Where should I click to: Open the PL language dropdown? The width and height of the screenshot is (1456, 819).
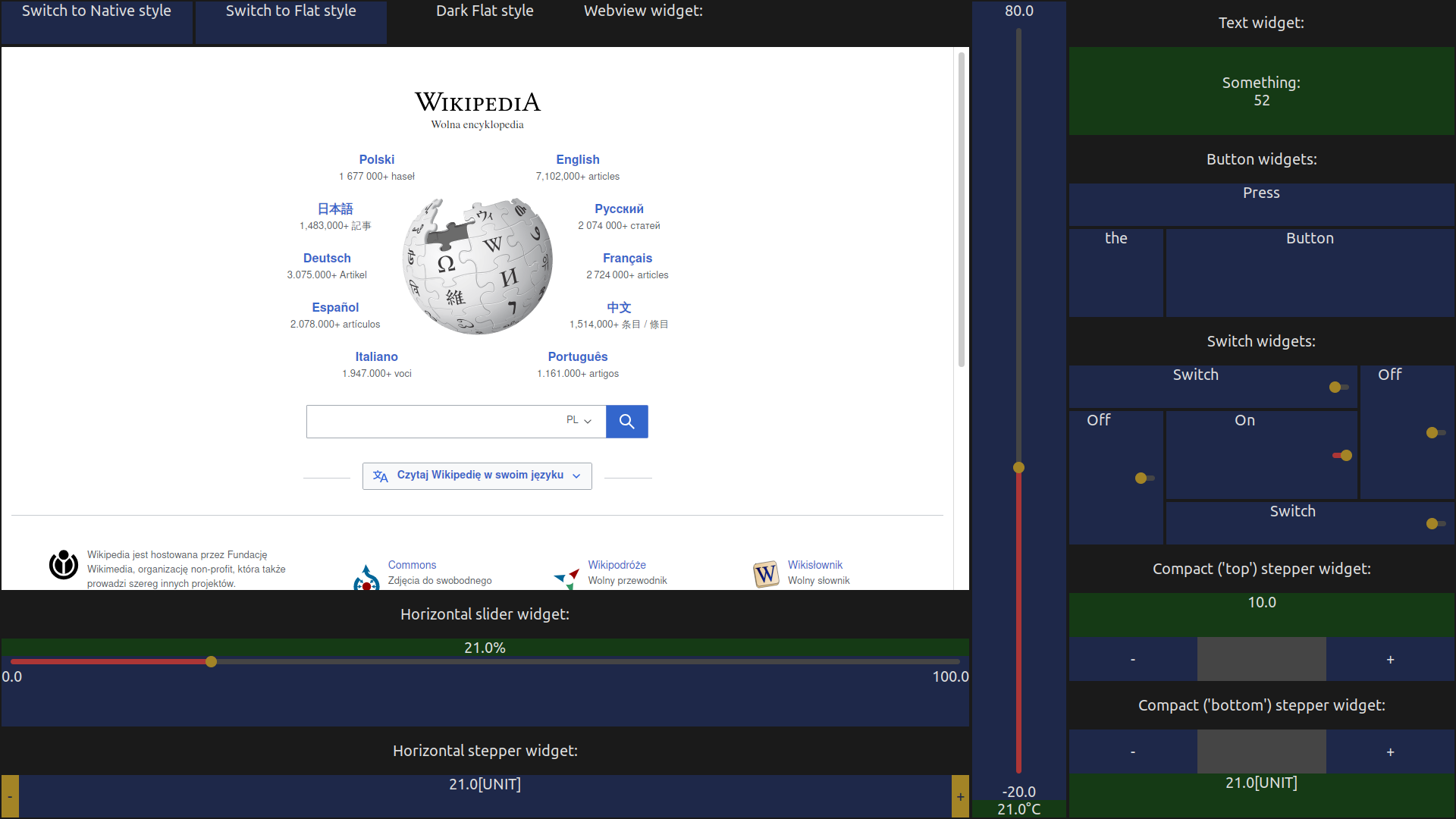(579, 421)
